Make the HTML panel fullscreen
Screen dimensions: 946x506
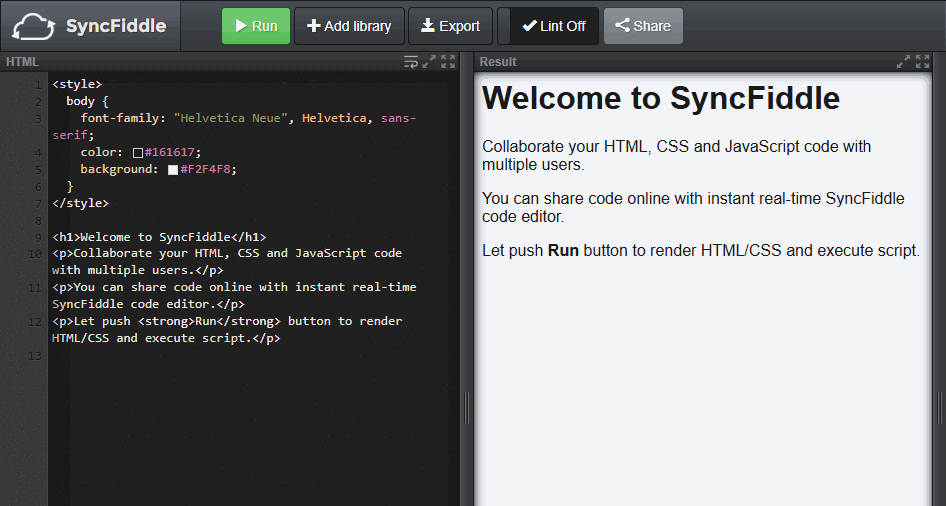point(448,62)
